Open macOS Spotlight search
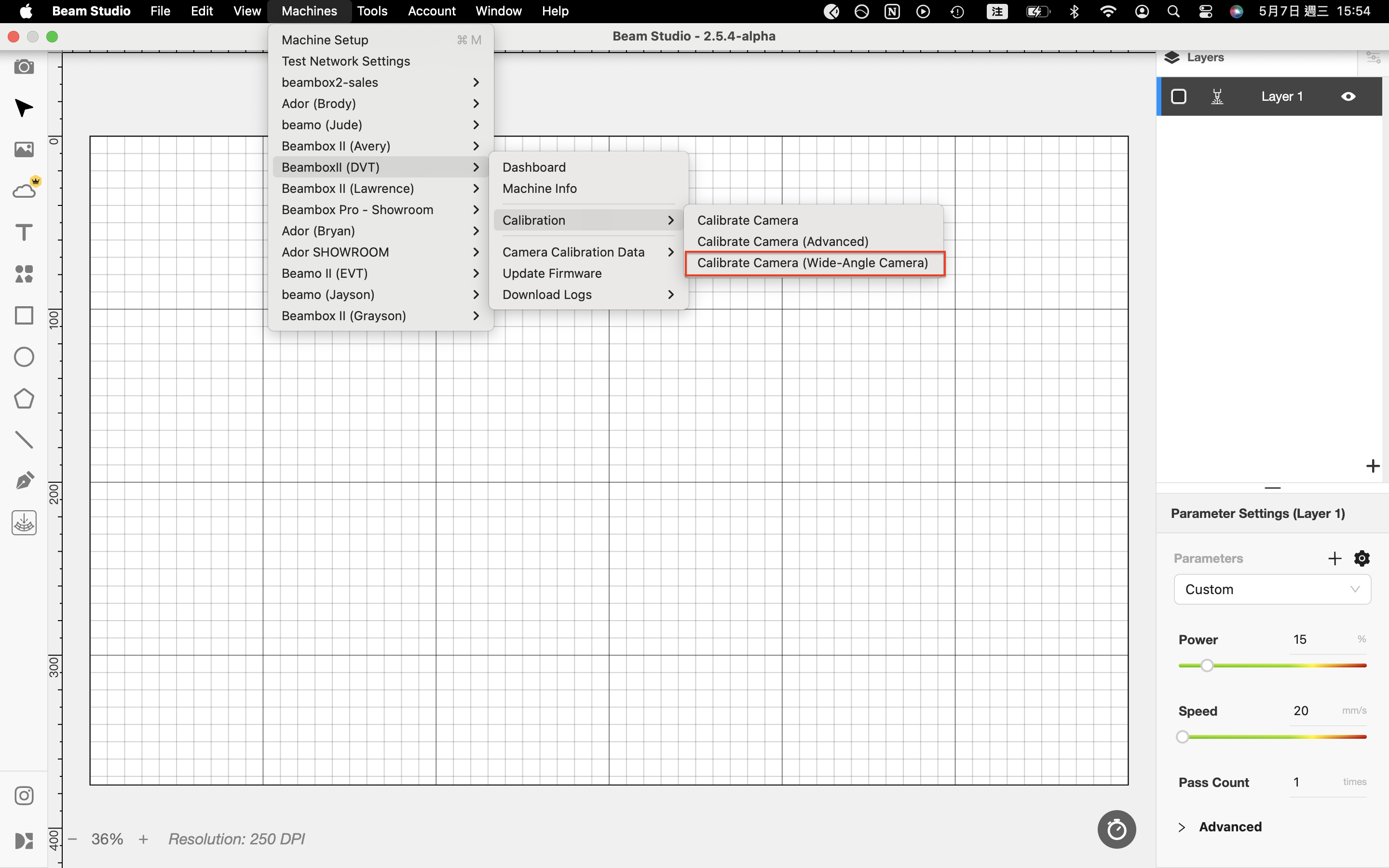 [1173, 11]
